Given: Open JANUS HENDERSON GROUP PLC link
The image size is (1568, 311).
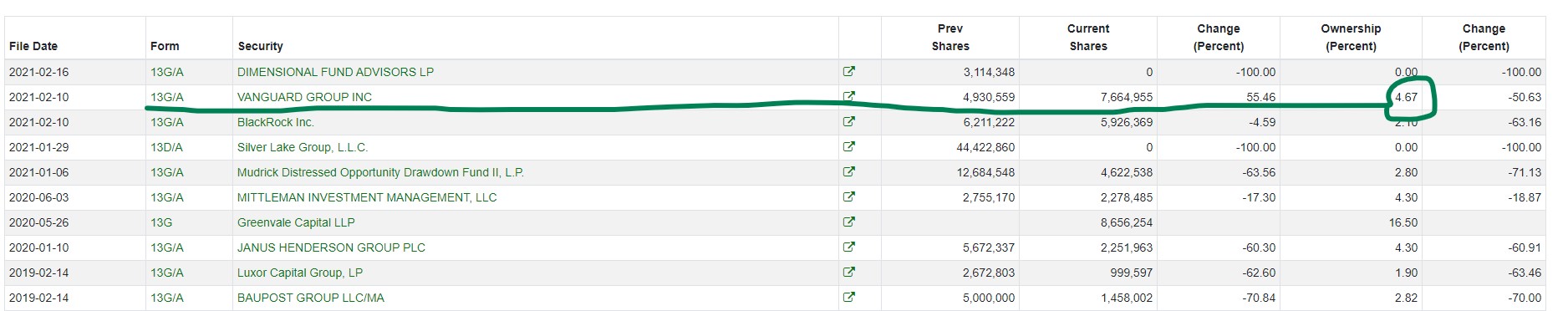Looking at the screenshot, I should tap(331, 247).
